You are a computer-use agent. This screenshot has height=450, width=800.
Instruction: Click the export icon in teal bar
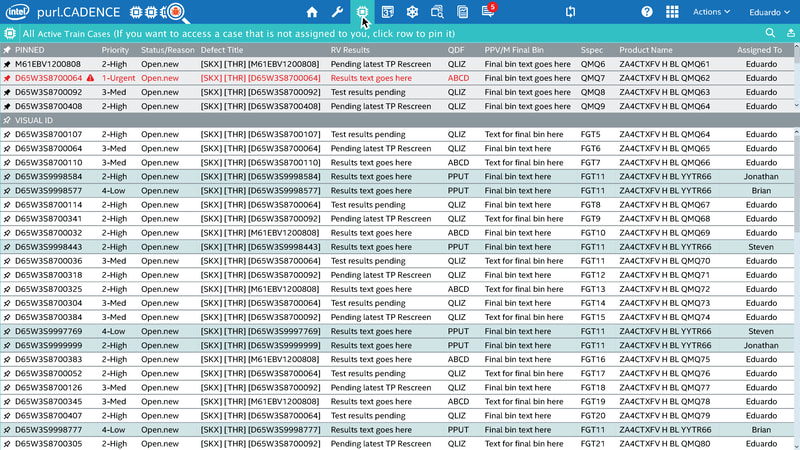790,33
